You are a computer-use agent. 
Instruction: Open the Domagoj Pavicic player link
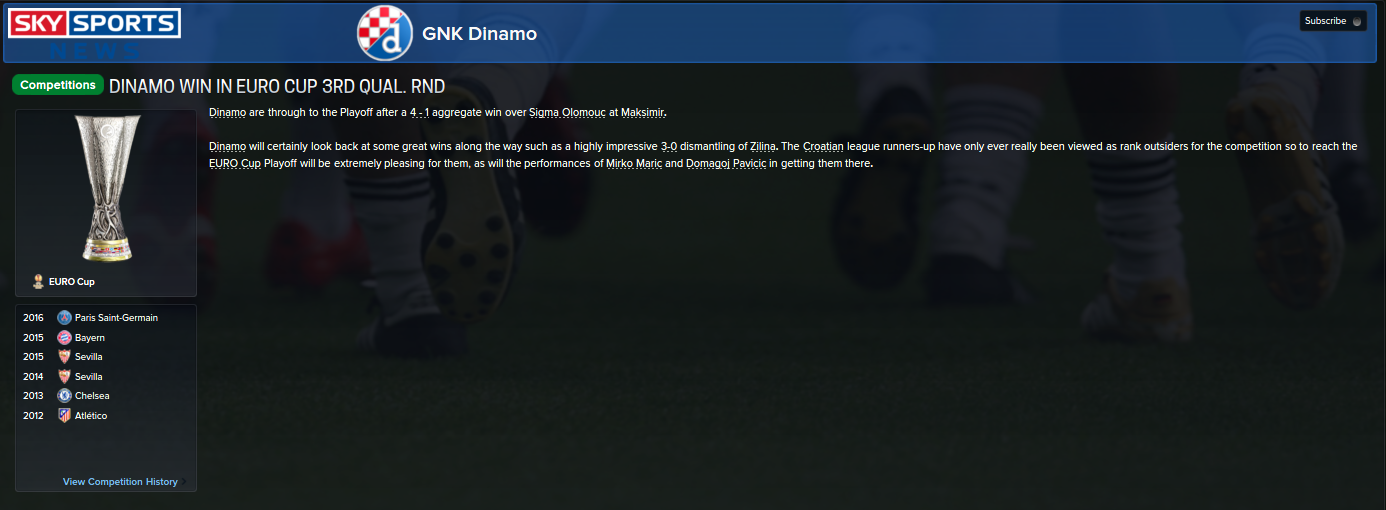(x=725, y=163)
